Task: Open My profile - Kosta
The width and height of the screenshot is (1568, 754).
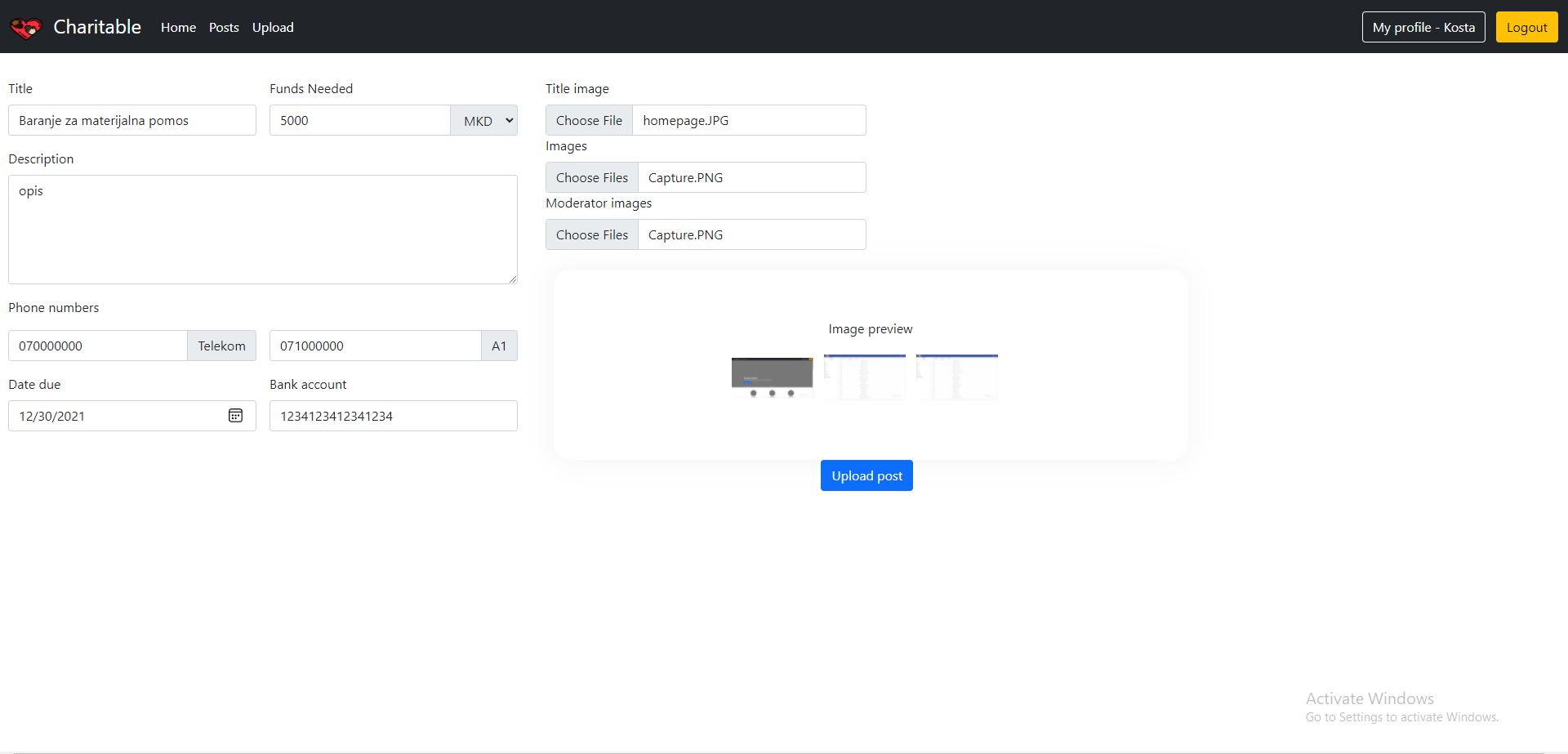Action: (x=1423, y=28)
